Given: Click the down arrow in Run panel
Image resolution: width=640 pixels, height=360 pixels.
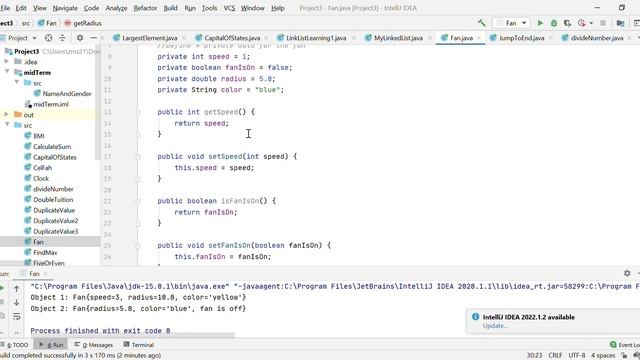Looking at the screenshot, I should click(16, 302).
